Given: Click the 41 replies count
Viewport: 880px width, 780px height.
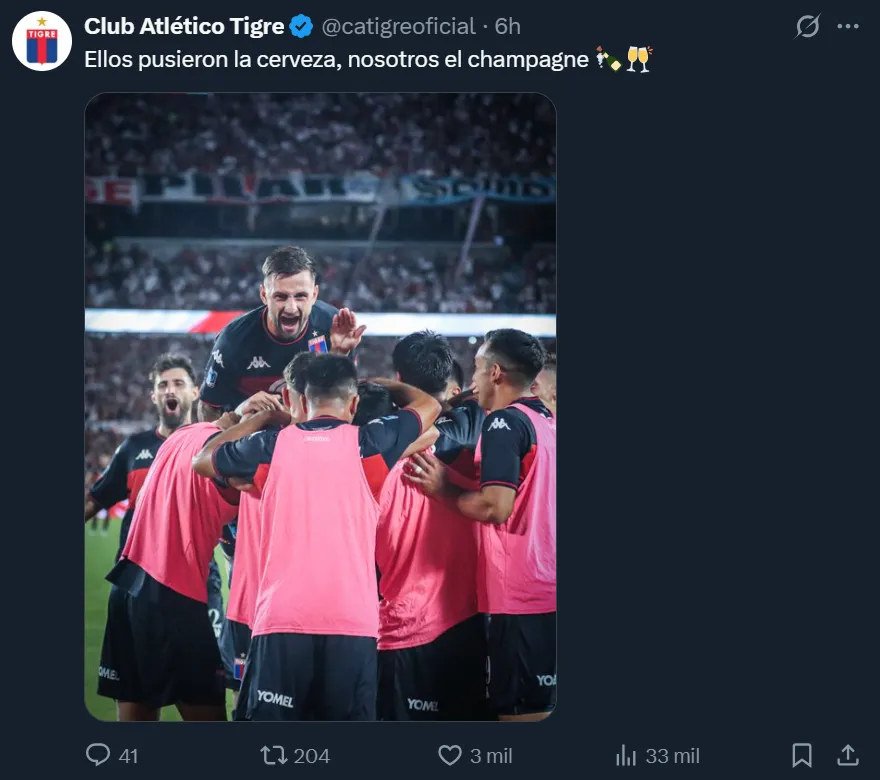Looking at the screenshot, I should (x=129, y=756).
